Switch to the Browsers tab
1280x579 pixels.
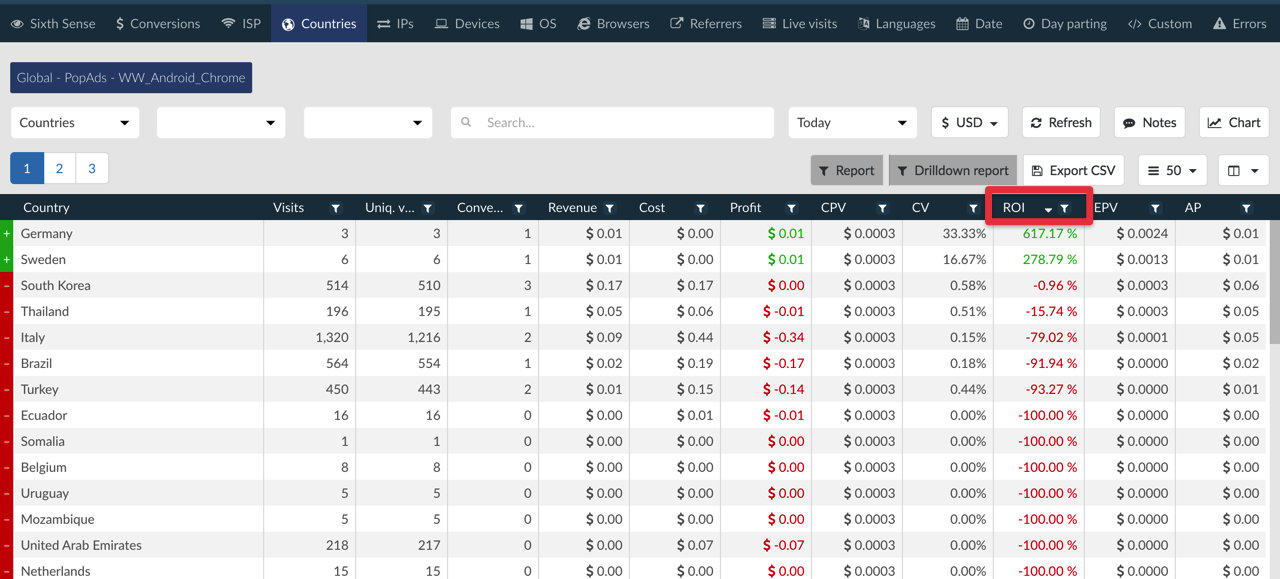pos(613,23)
